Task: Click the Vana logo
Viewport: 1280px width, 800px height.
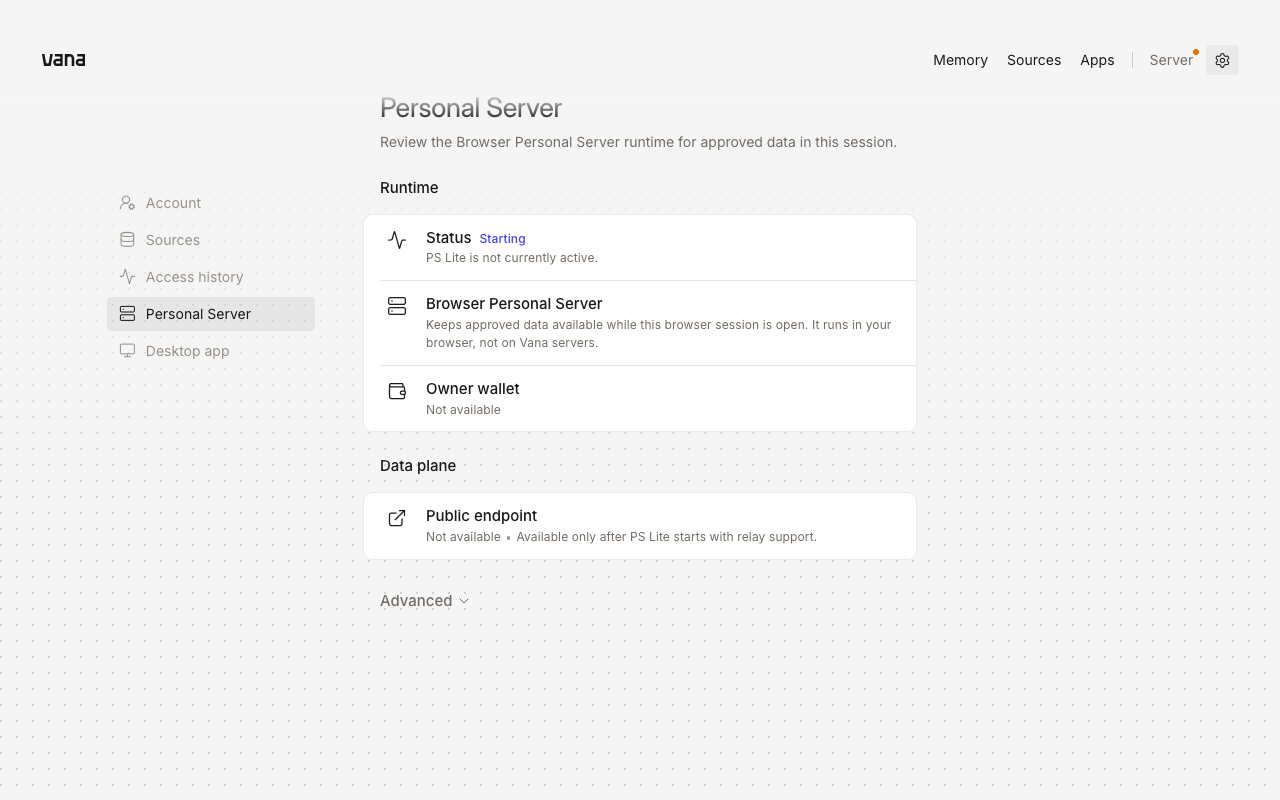Action: (x=63, y=60)
